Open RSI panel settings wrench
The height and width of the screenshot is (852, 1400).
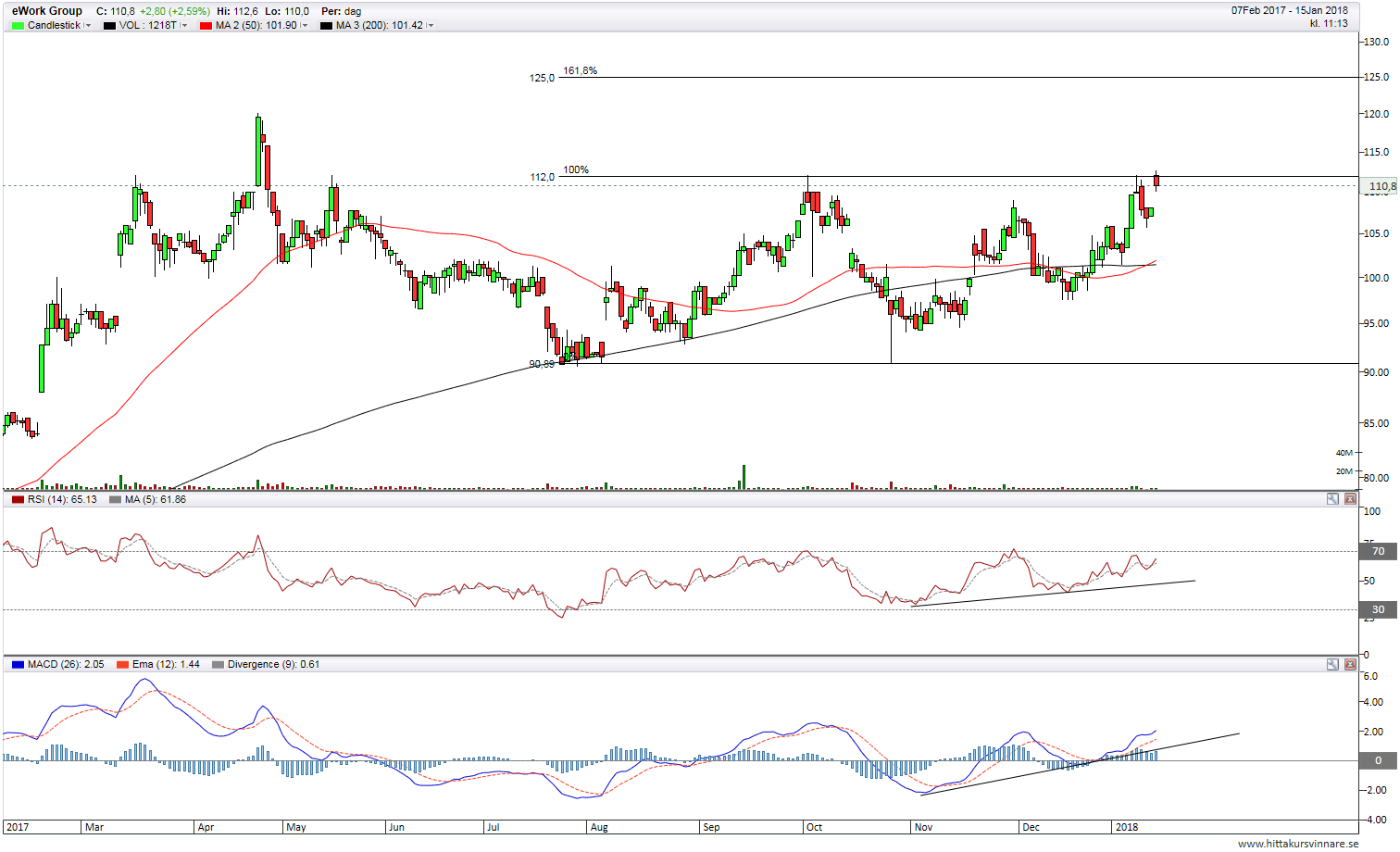coord(1332,499)
